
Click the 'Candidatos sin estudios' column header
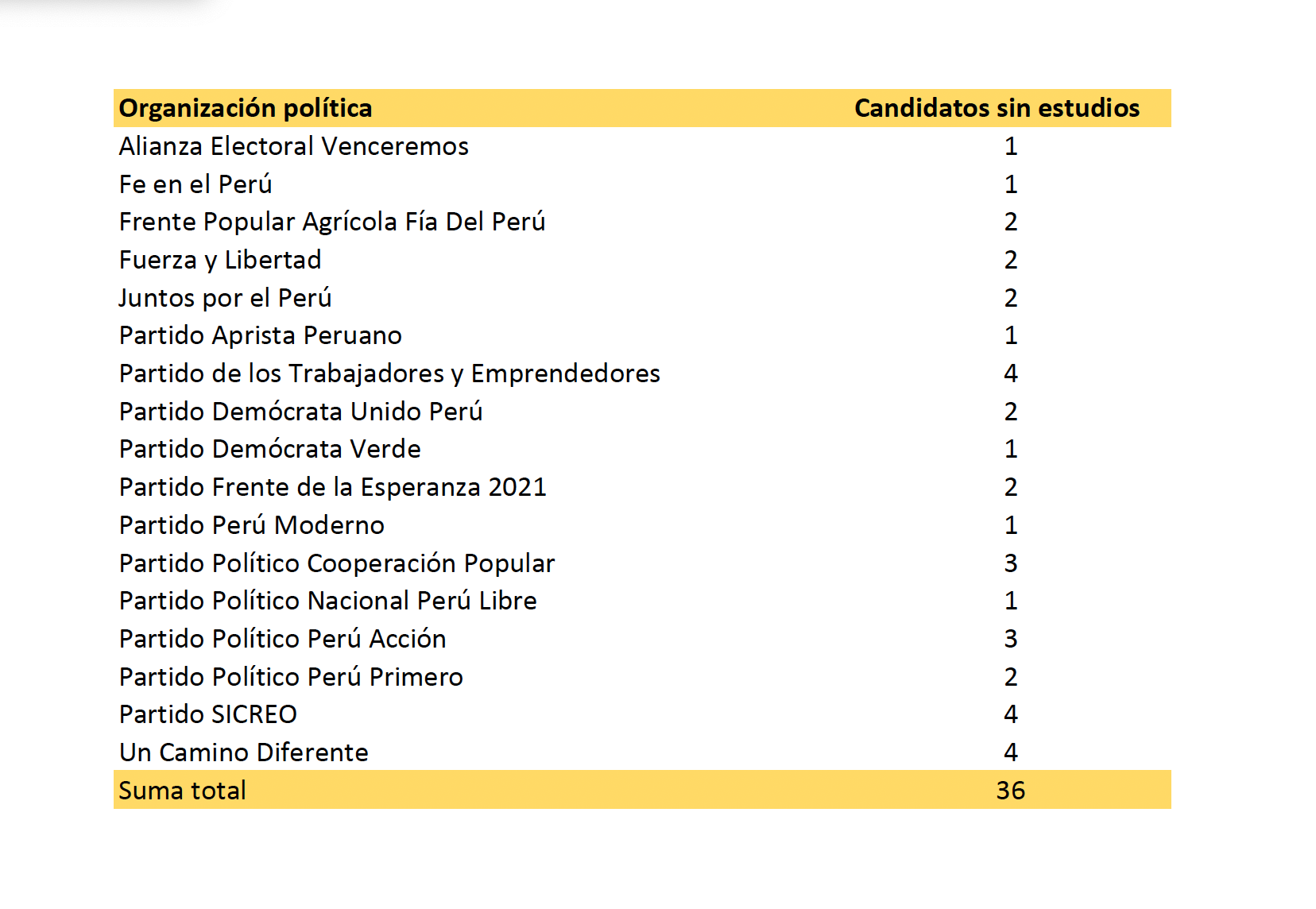click(997, 108)
